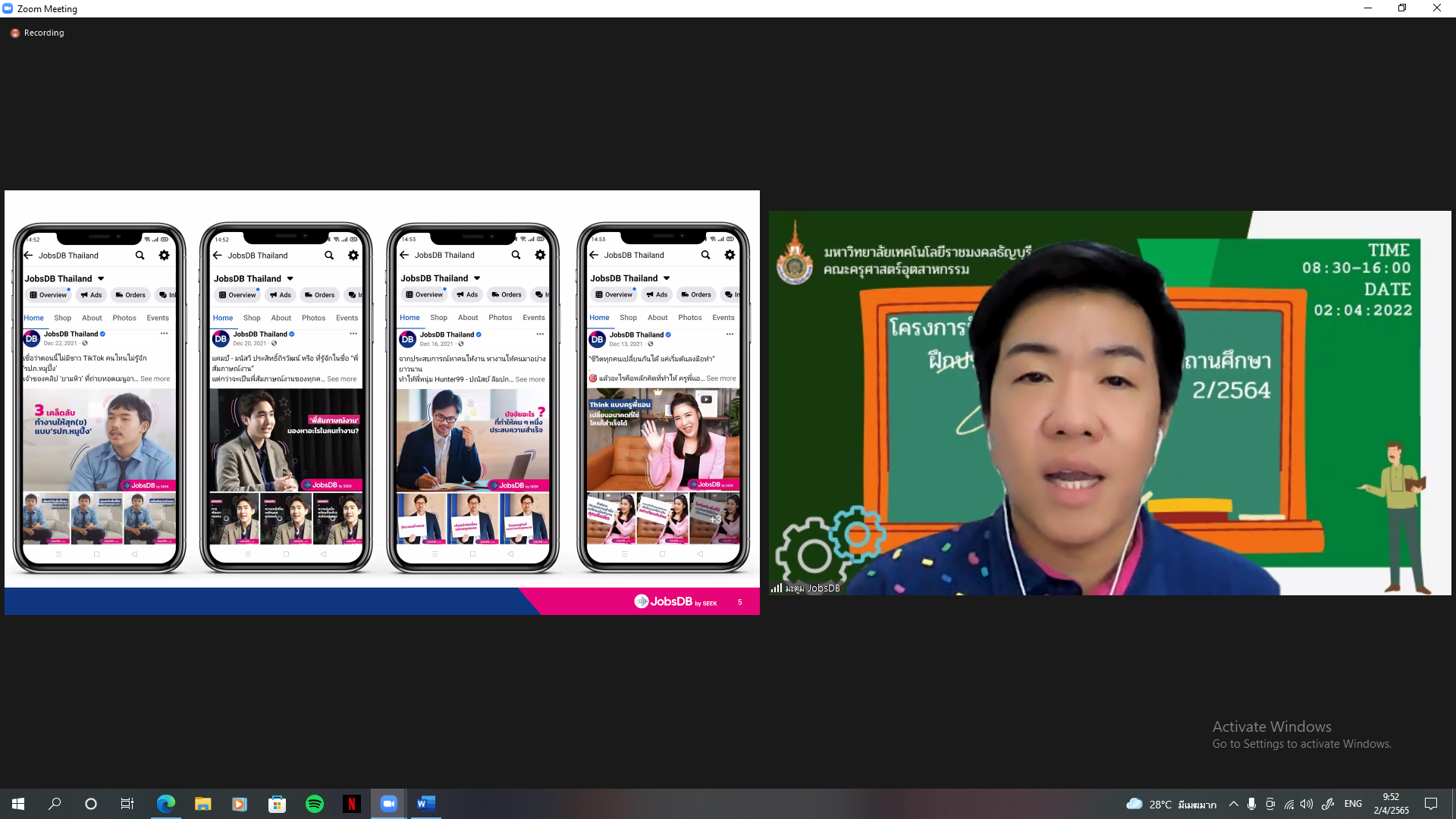Tap search icon on Dec 20 post phone

tap(329, 256)
